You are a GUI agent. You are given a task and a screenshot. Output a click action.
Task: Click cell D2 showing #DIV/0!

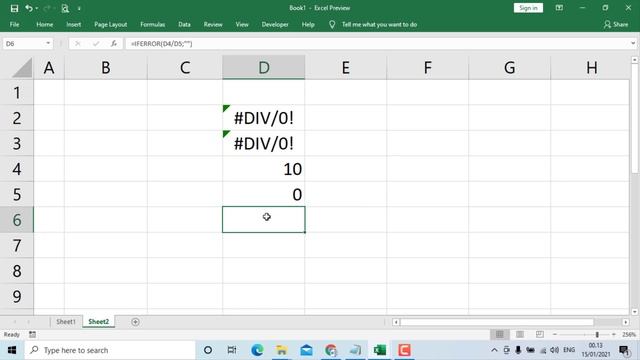click(x=264, y=118)
